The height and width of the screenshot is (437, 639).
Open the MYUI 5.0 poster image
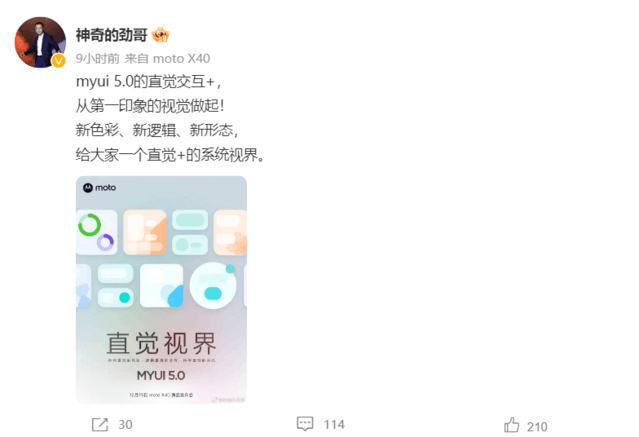point(161,290)
